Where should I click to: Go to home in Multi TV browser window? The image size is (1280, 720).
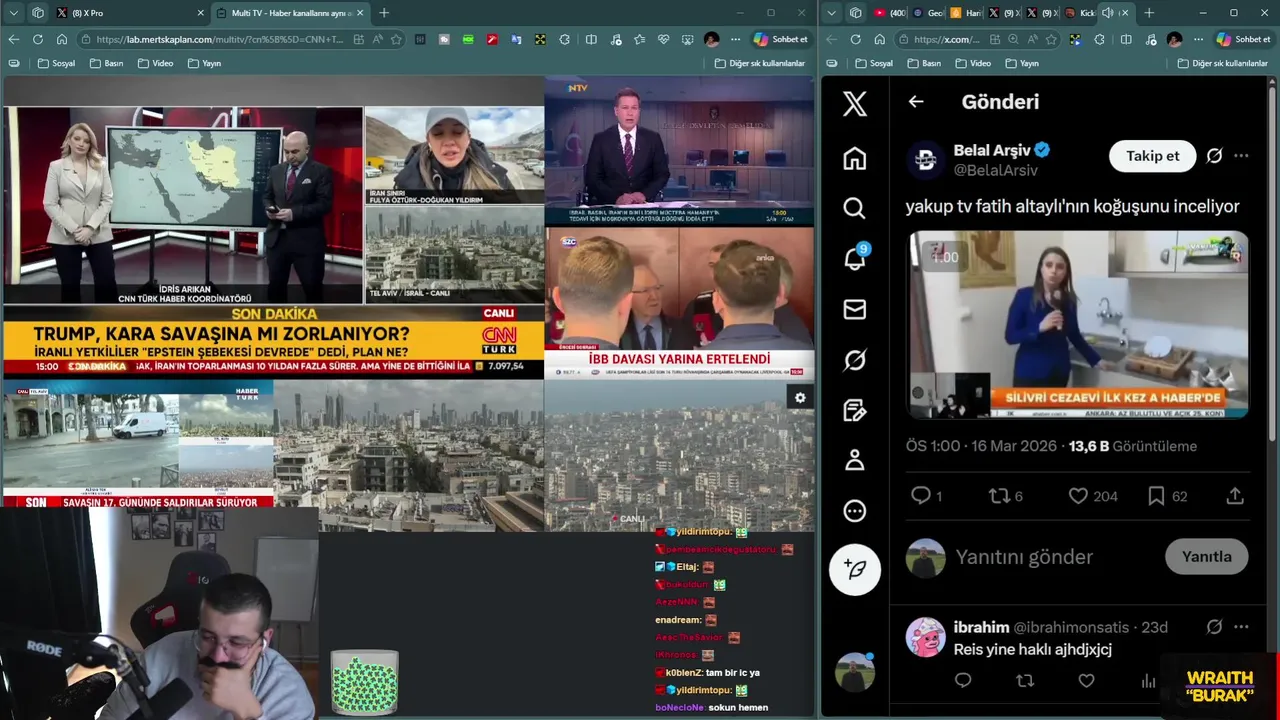click(62, 39)
